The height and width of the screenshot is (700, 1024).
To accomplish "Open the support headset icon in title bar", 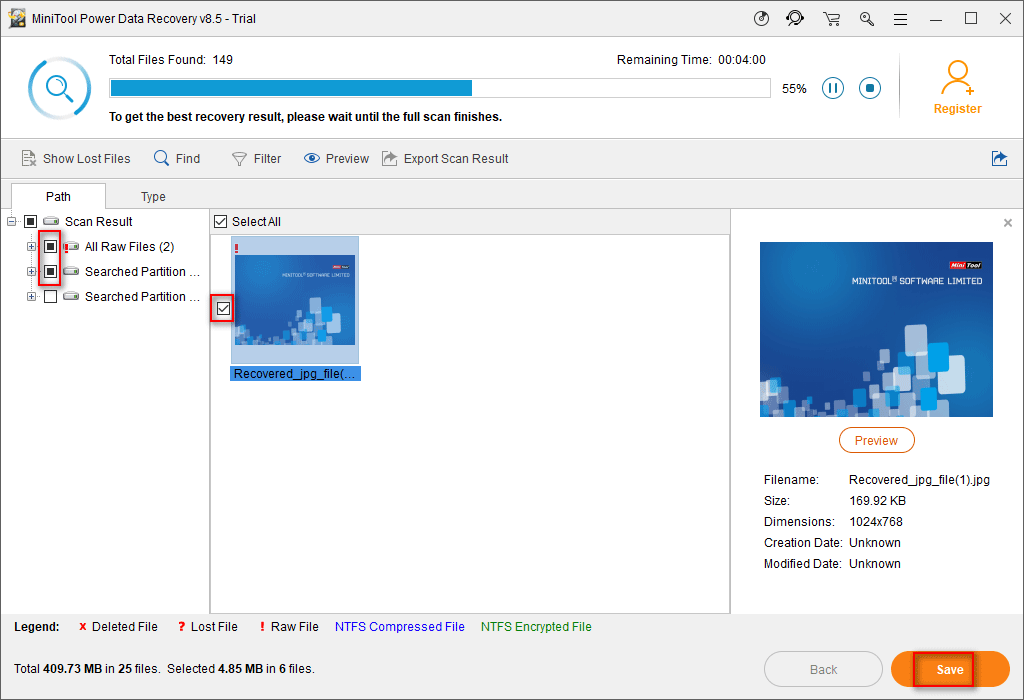I will 795,19.
